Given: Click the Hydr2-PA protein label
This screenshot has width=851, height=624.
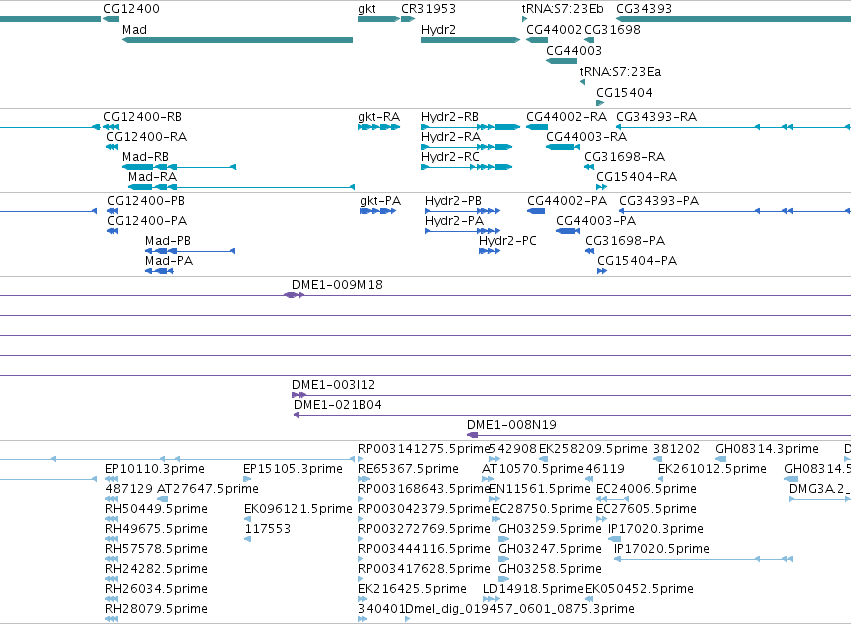Looking at the screenshot, I should click(x=454, y=221).
